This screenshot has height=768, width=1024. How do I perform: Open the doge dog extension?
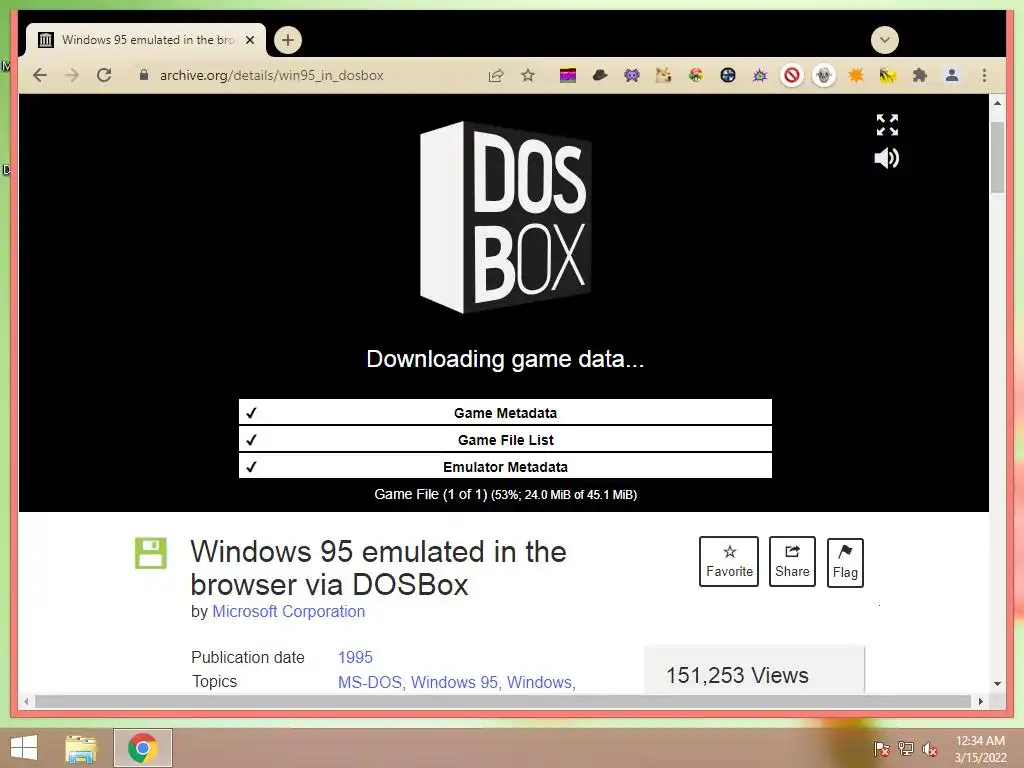click(x=664, y=76)
